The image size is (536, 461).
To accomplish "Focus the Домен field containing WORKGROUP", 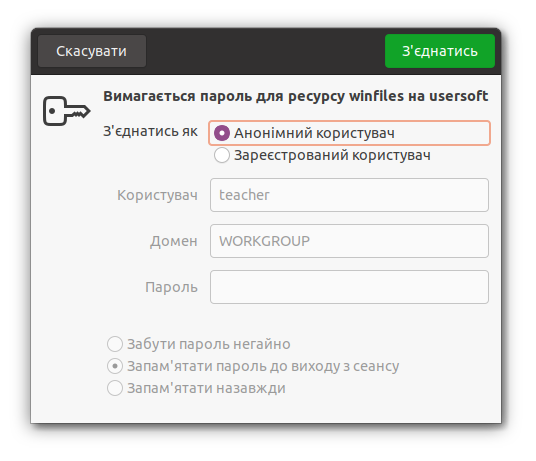I will pos(349,241).
